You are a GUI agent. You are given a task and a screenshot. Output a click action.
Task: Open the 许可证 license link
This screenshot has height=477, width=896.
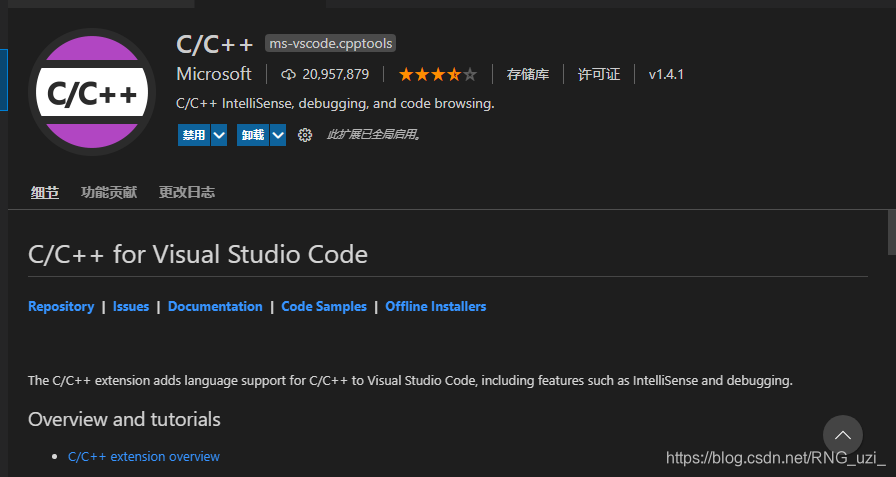598,74
